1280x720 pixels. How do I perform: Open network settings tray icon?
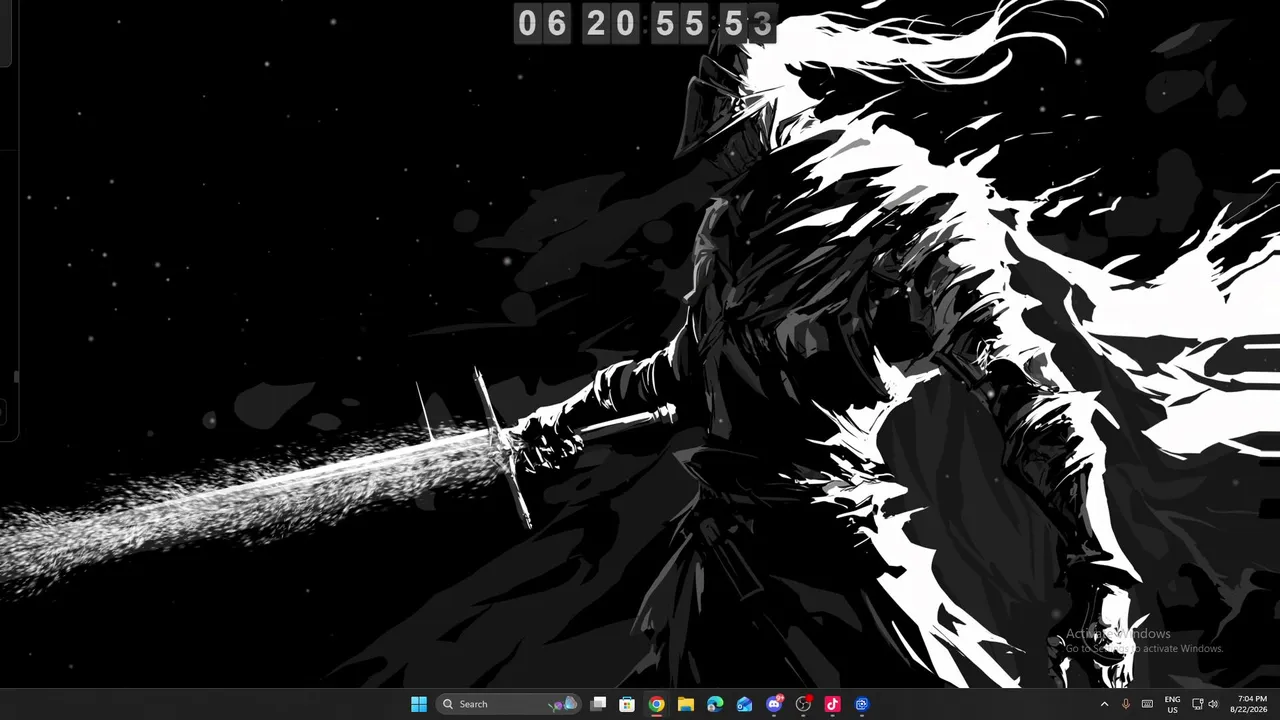[1198, 704]
